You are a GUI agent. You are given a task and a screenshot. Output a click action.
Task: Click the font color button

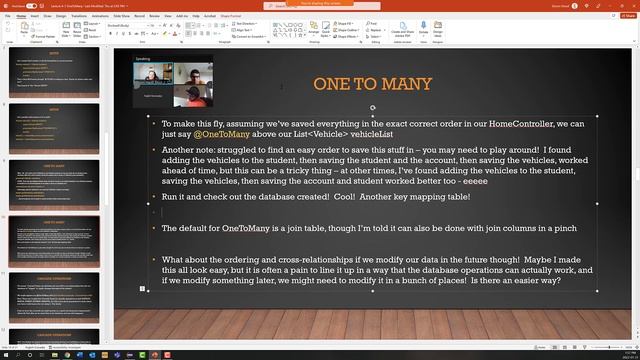pos(176,33)
